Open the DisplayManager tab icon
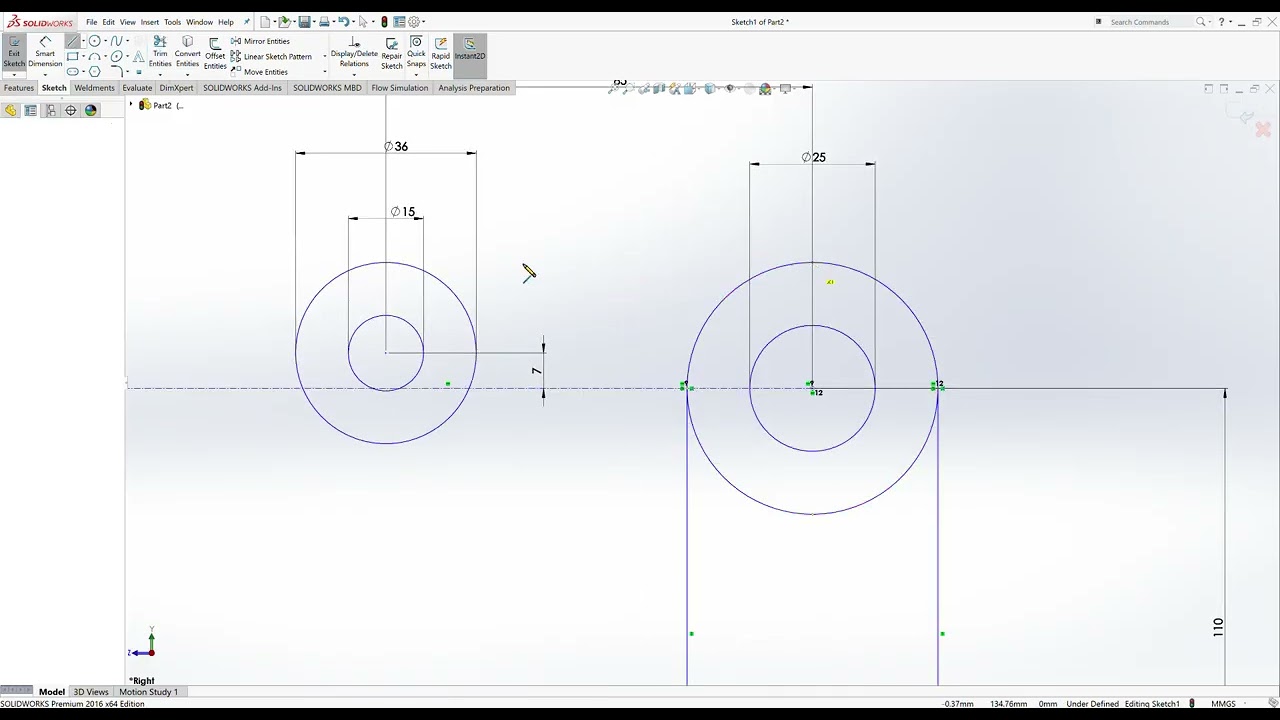Screen dimensions: 1280x720 point(91,110)
